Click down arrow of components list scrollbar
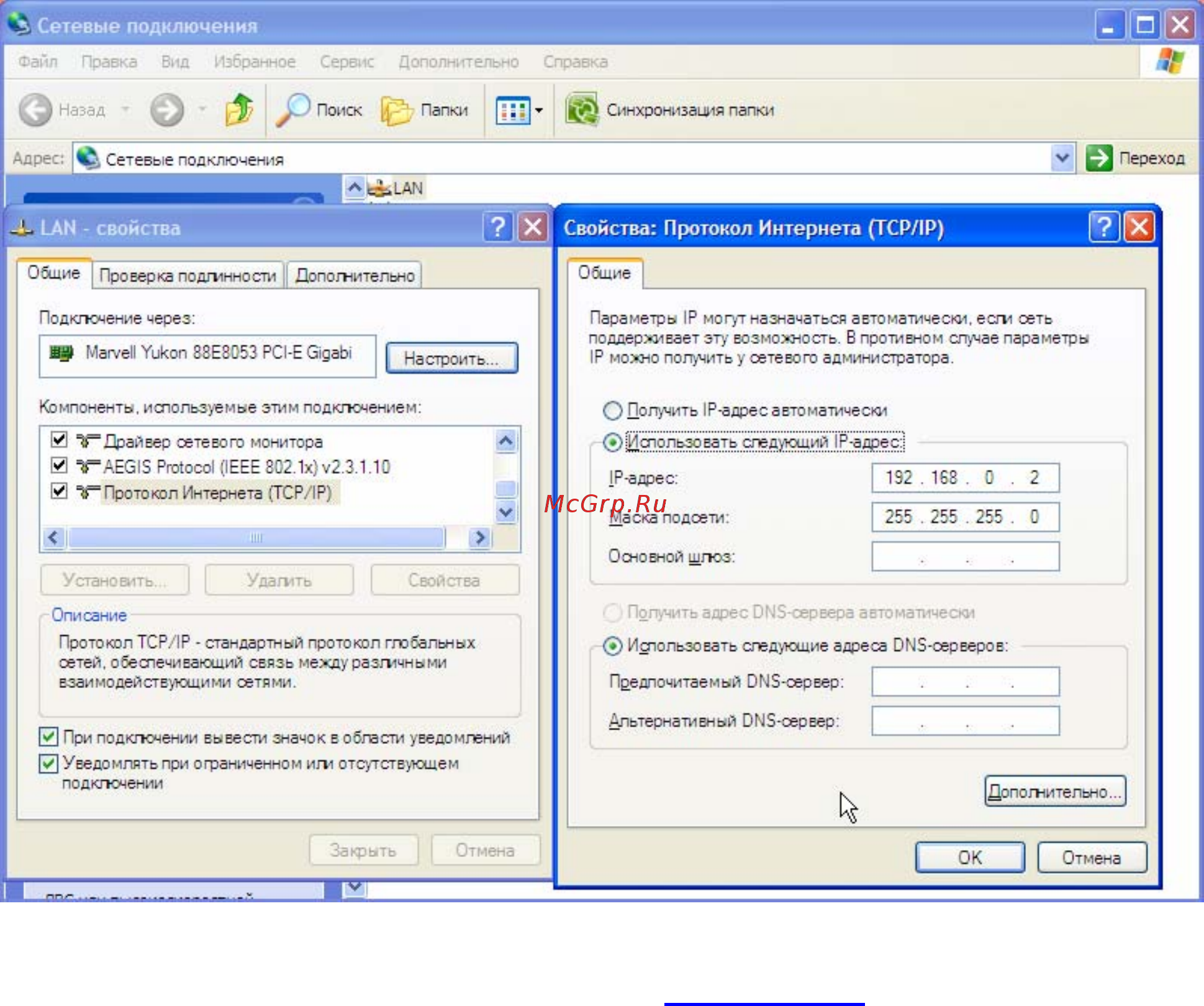1204x1006 pixels. point(506,512)
